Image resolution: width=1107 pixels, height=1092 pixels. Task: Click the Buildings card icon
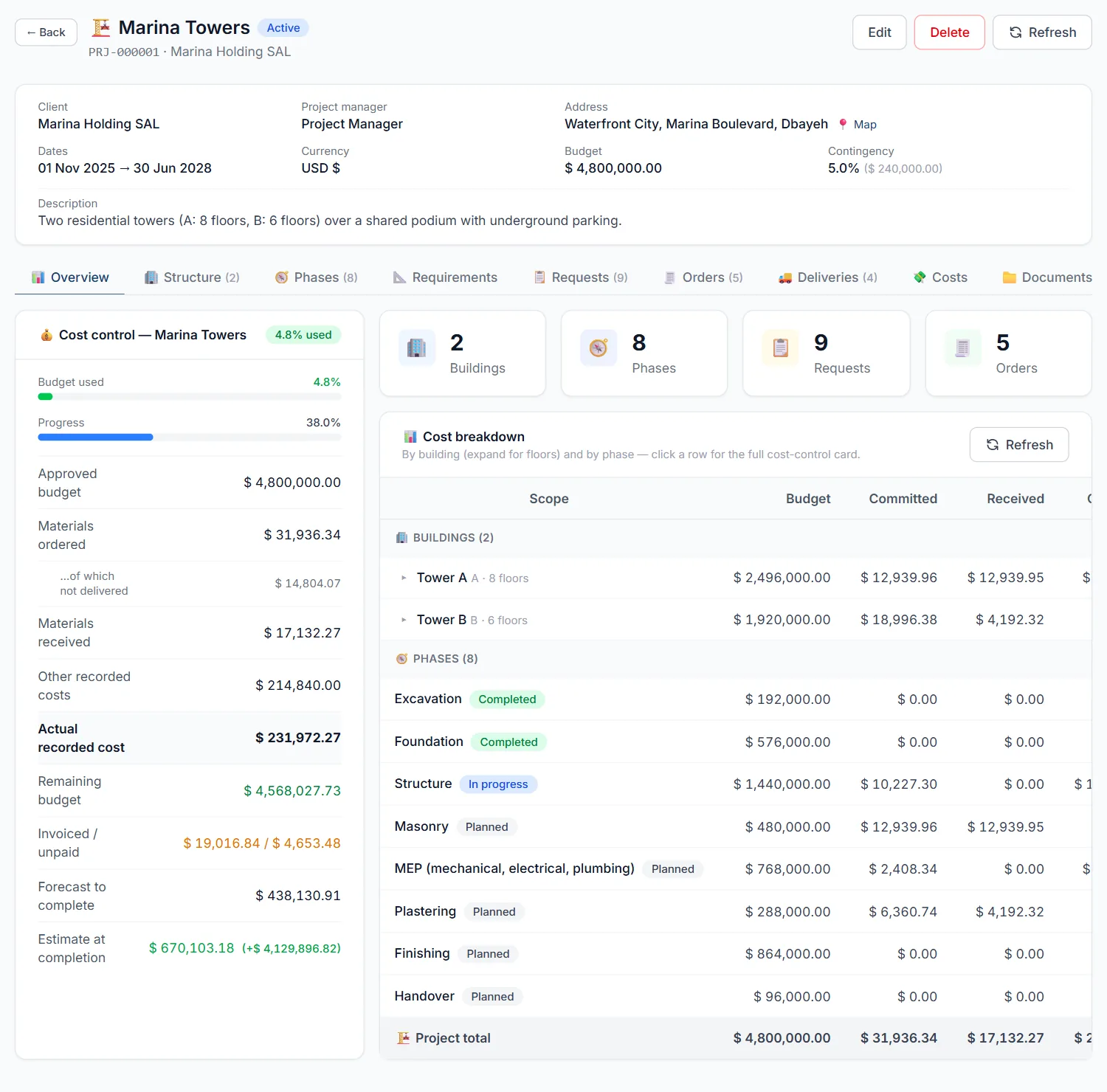point(417,348)
